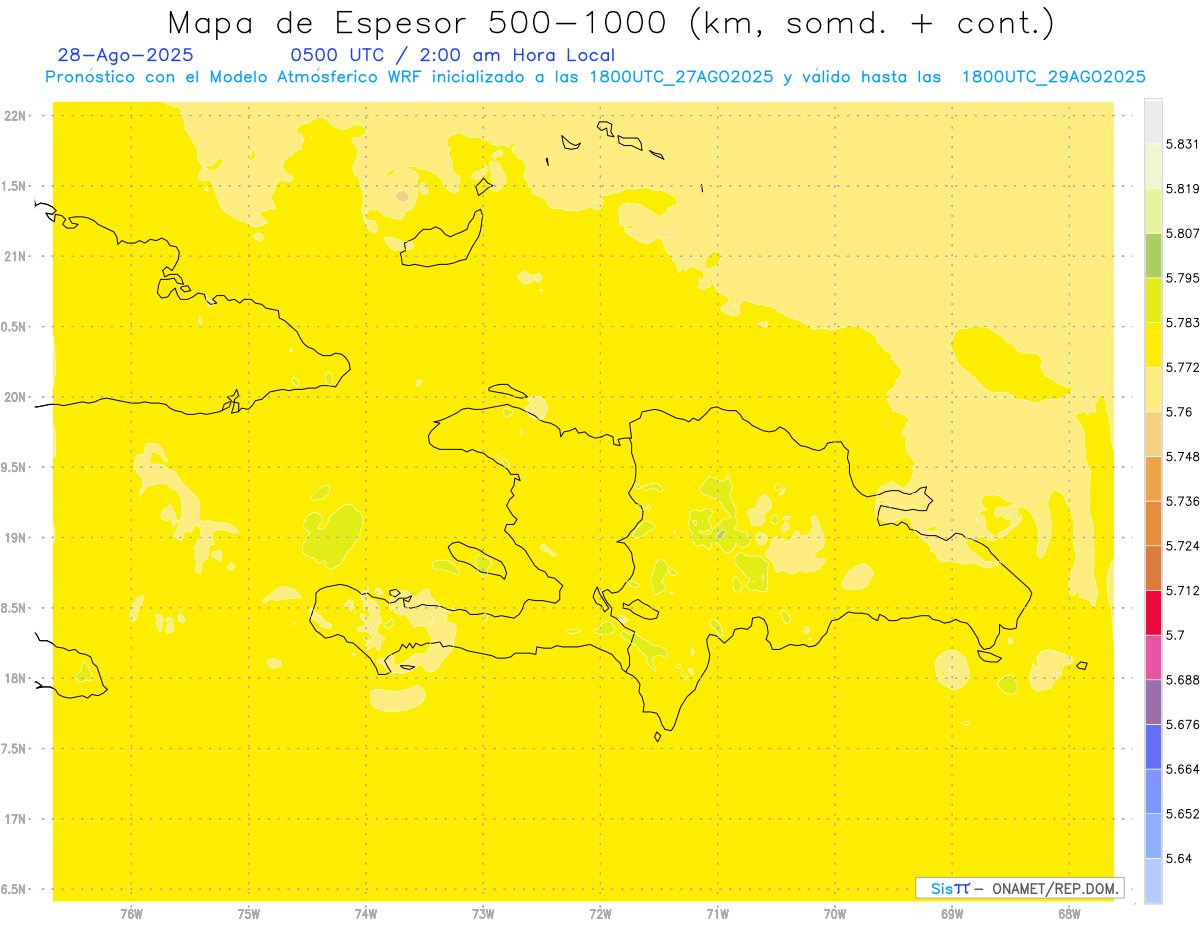Click the '70W' longitude axis label
Screen dimensions: 1200x927
click(x=834, y=914)
